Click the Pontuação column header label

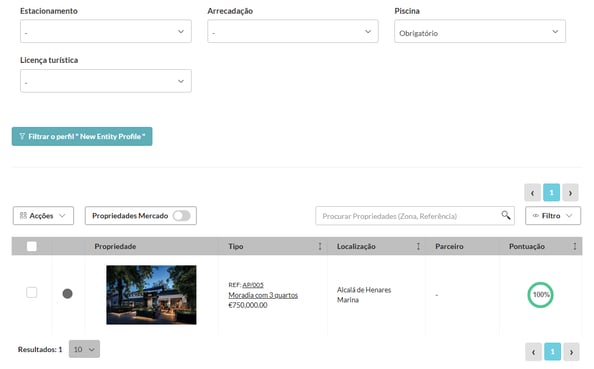click(x=527, y=246)
